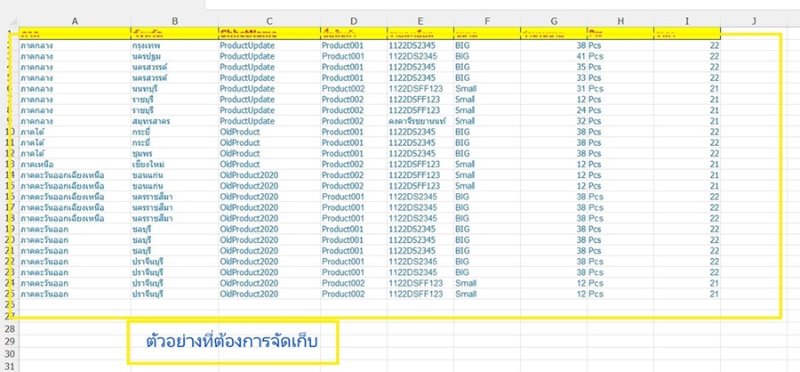Image resolution: width=800 pixels, height=372 pixels.
Task: Select BIG in the กรุงเทพ row
Action: [487, 45]
